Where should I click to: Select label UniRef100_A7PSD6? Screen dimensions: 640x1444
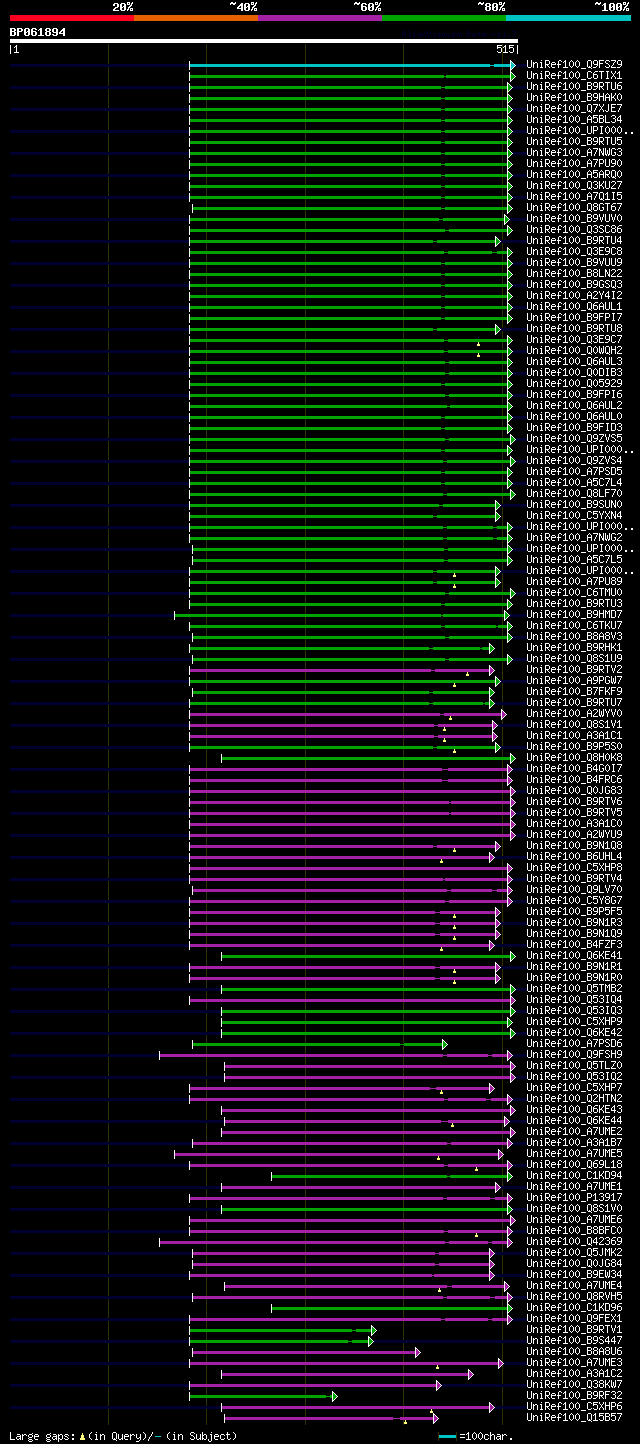[x=574, y=1044]
